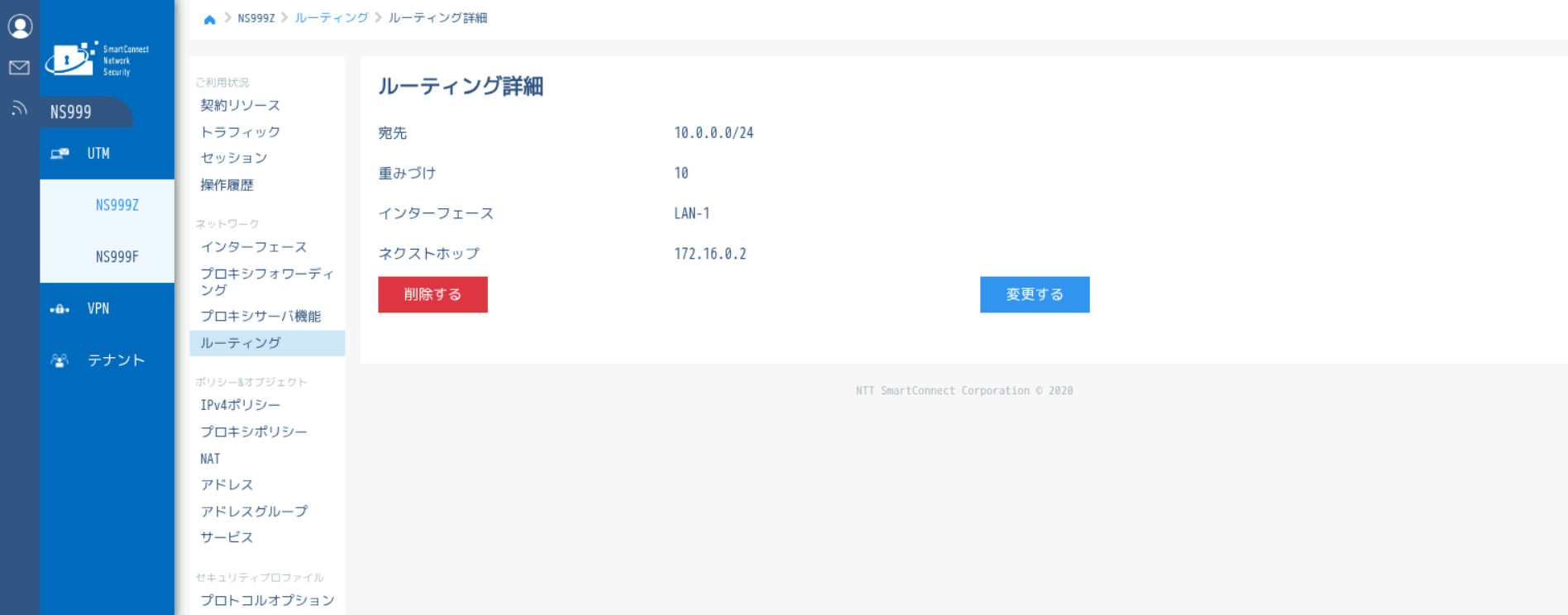Open インターフェース in network section
1568x615 pixels.
[254, 247]
